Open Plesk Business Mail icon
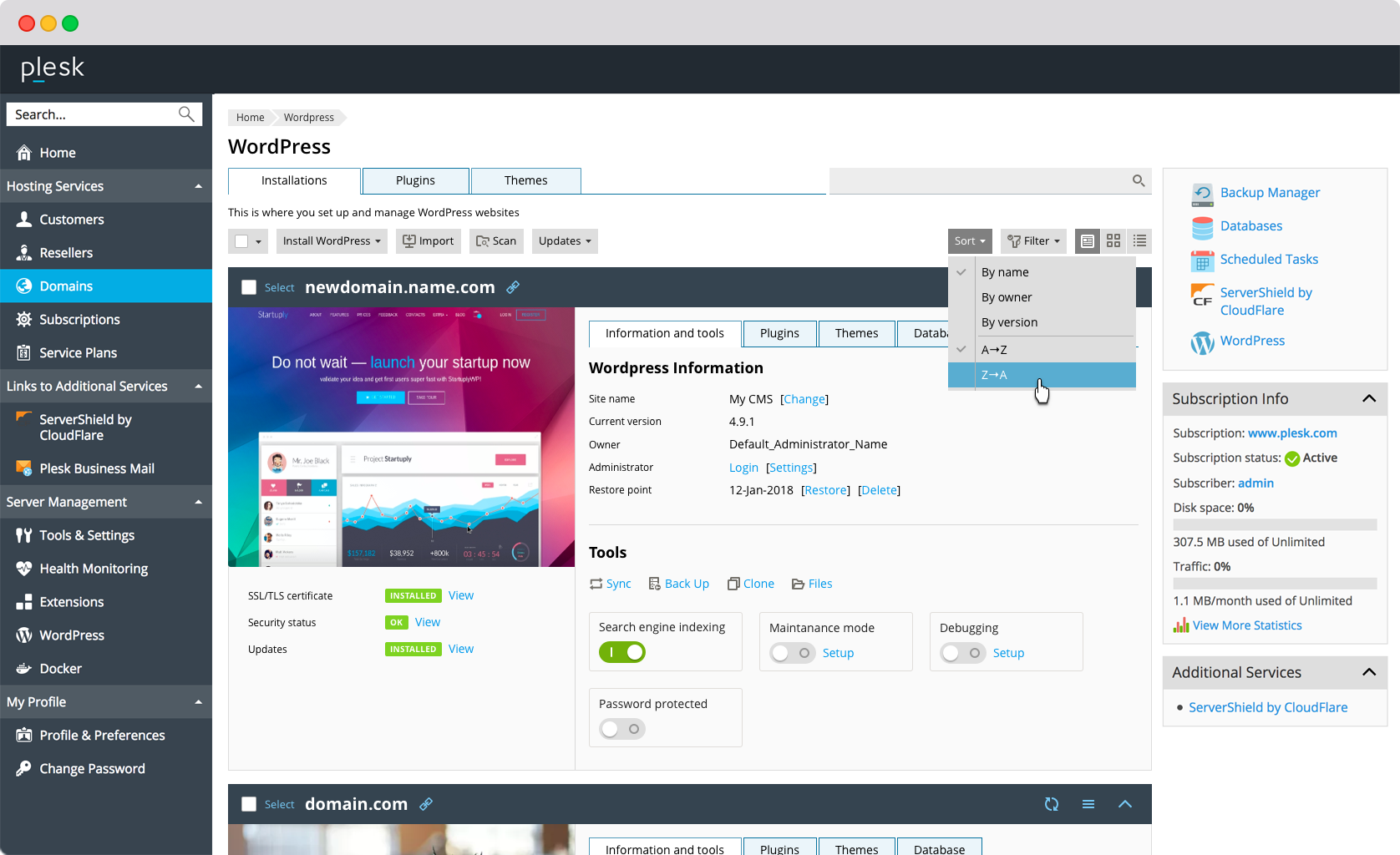1400x855 pixels. (x=24, y=468)
